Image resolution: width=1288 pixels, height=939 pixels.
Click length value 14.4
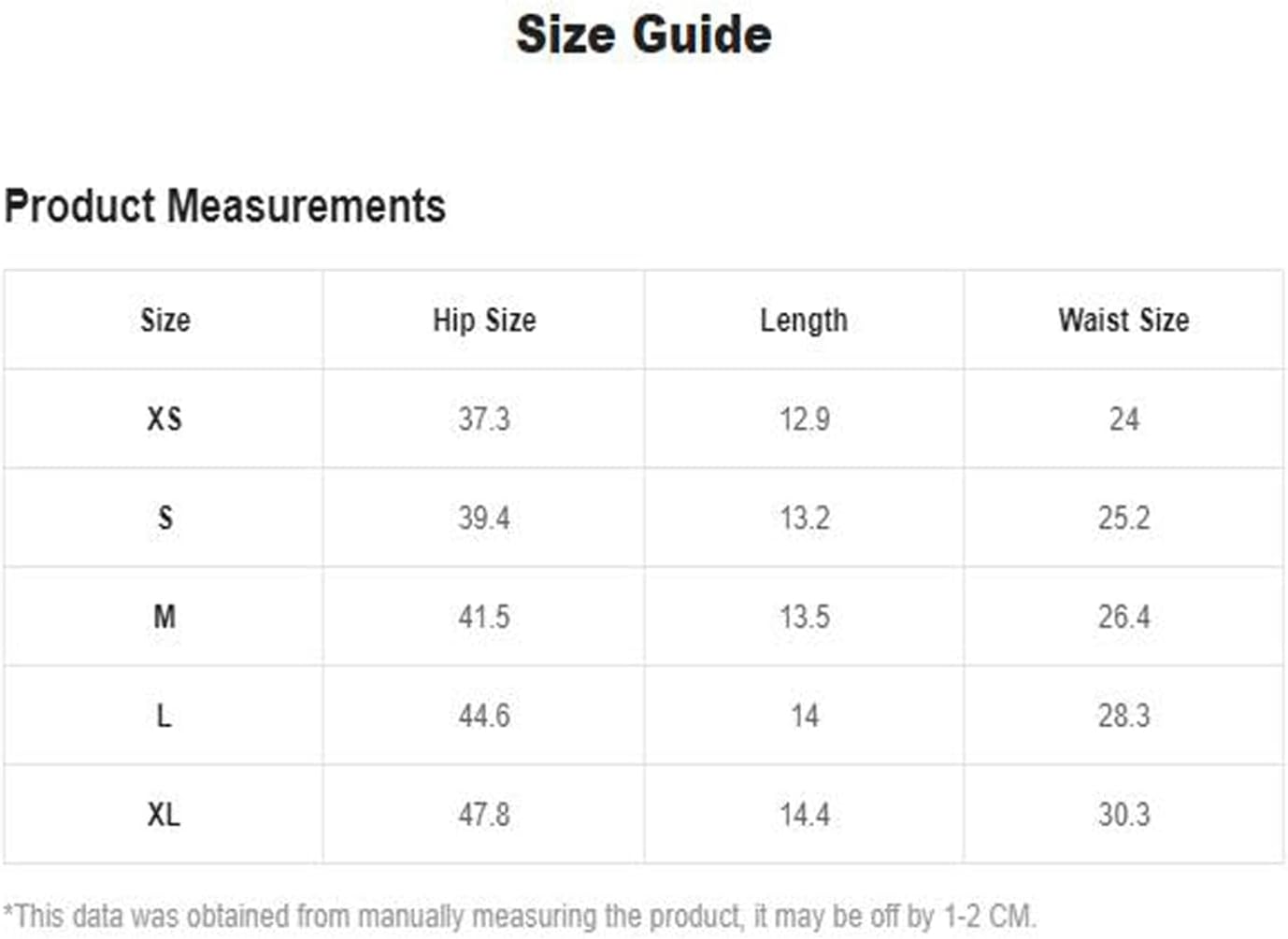[805, 815]
